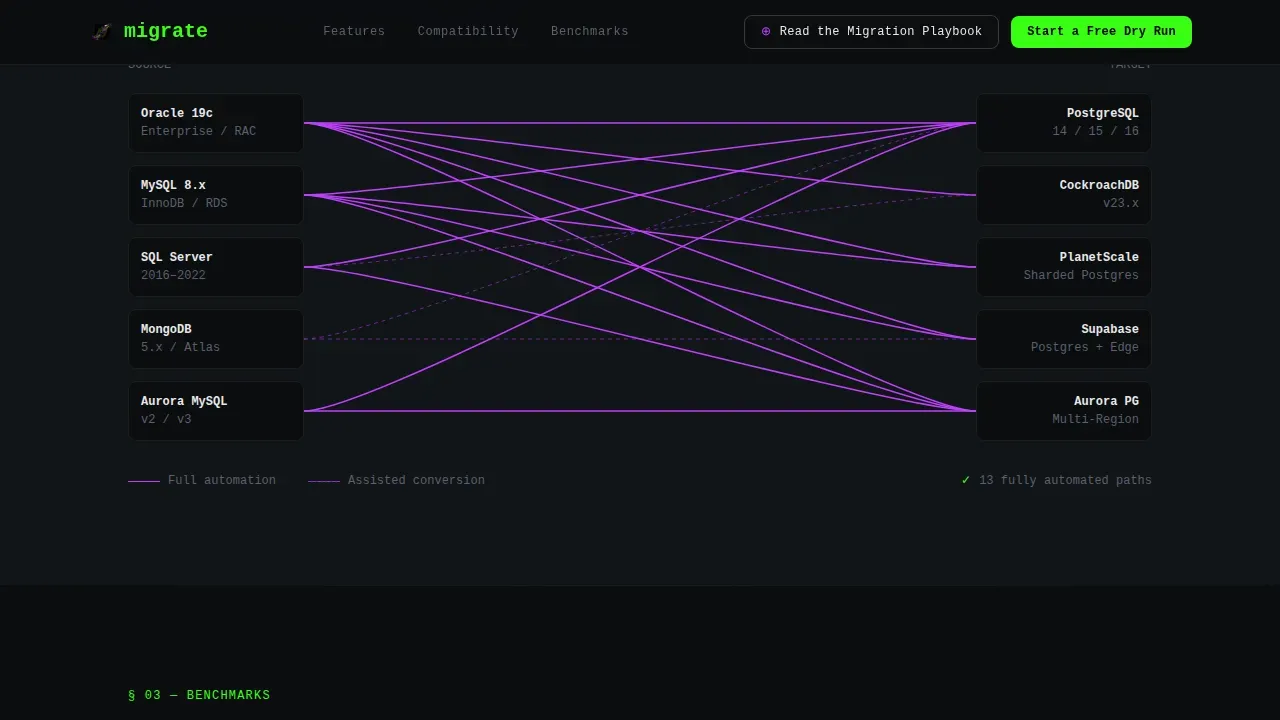
Task: Open the Features nav link
Action: tap(354, 32)
